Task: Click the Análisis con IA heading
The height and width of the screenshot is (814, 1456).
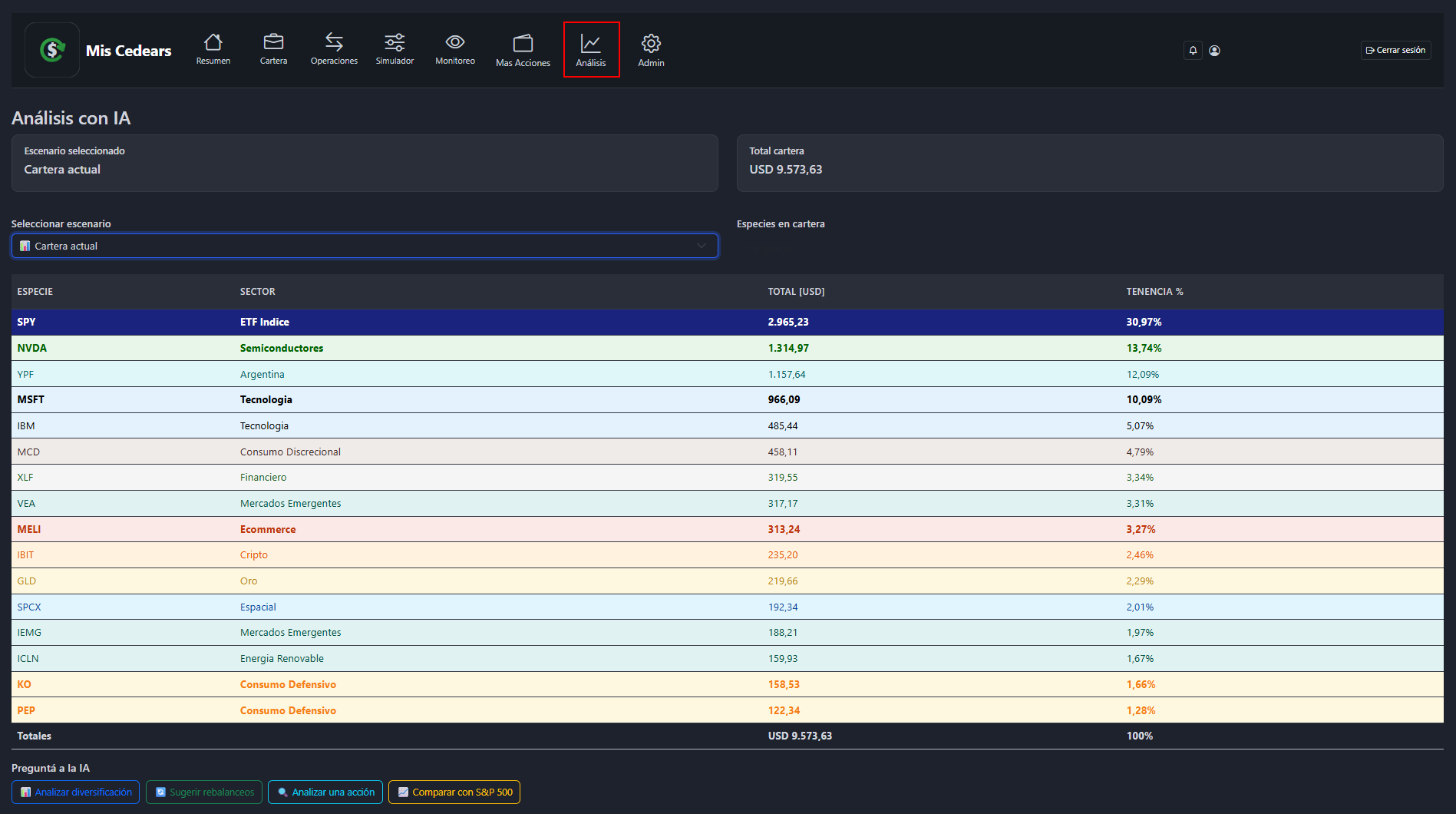Action: 71,118
